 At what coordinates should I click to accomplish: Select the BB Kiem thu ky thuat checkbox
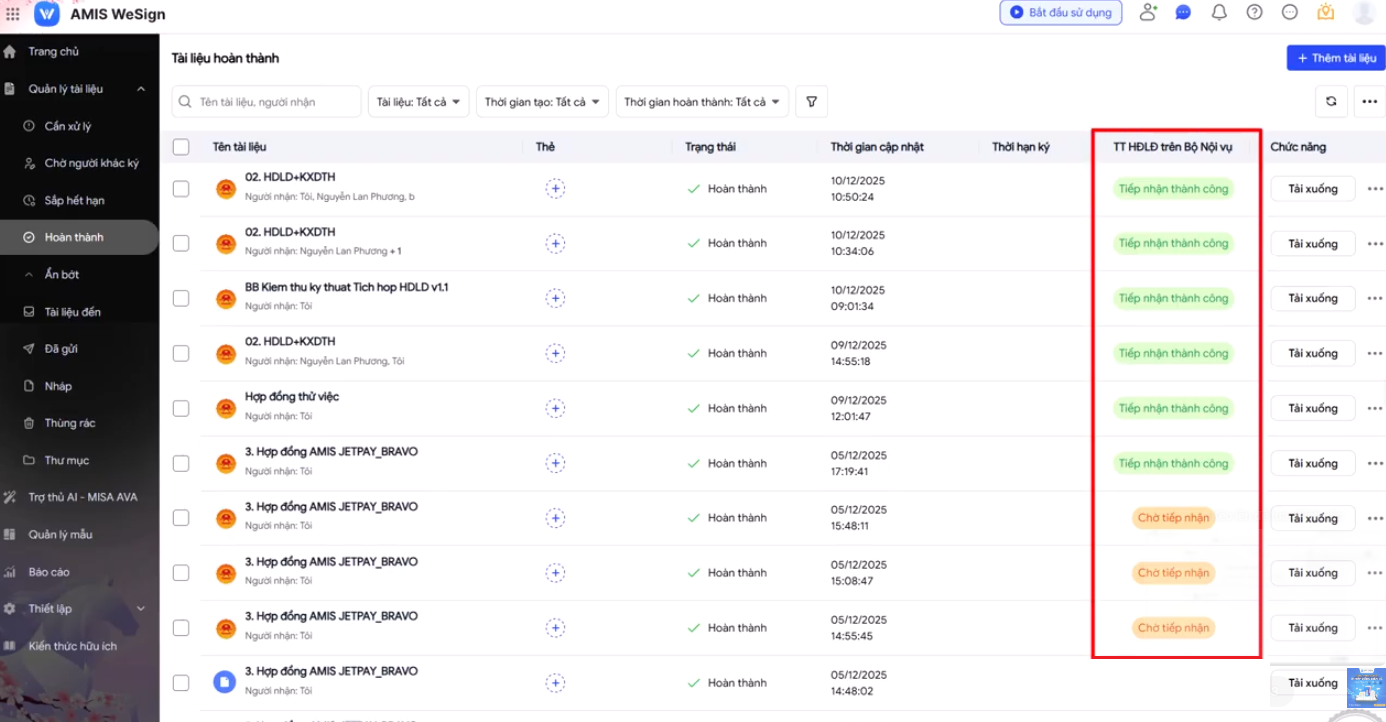pos(181,298)
